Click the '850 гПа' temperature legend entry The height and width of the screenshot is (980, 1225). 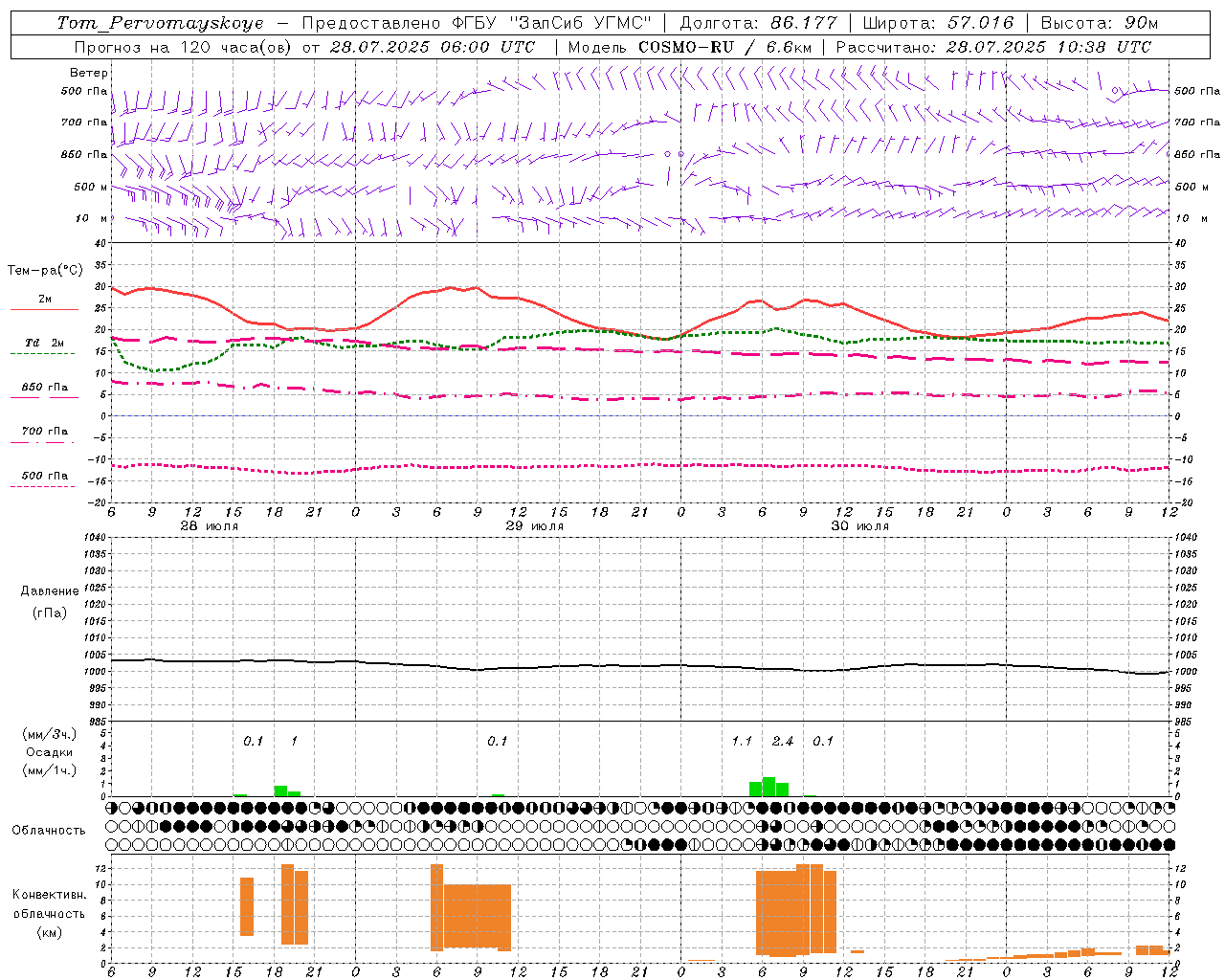[x=45, y=388]
